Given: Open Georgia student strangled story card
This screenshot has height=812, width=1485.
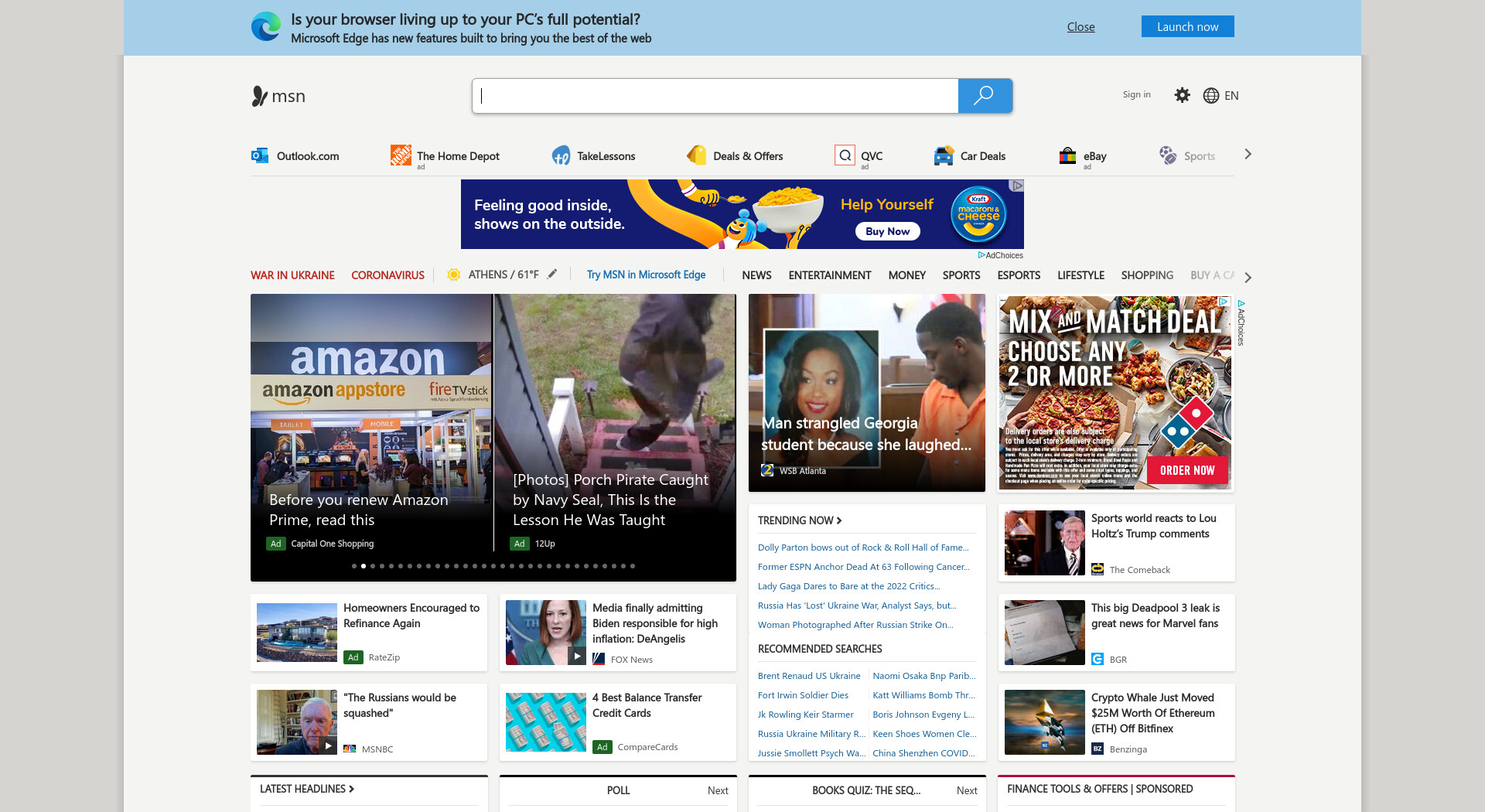Looking at the screenshot, I should tap(867, 393).
